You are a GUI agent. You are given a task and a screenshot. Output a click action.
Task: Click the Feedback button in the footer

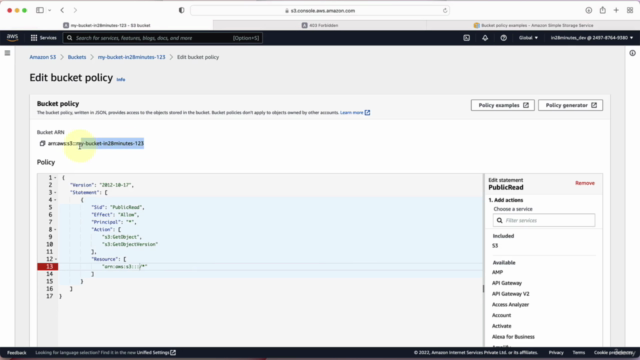[x=17, y=353]
